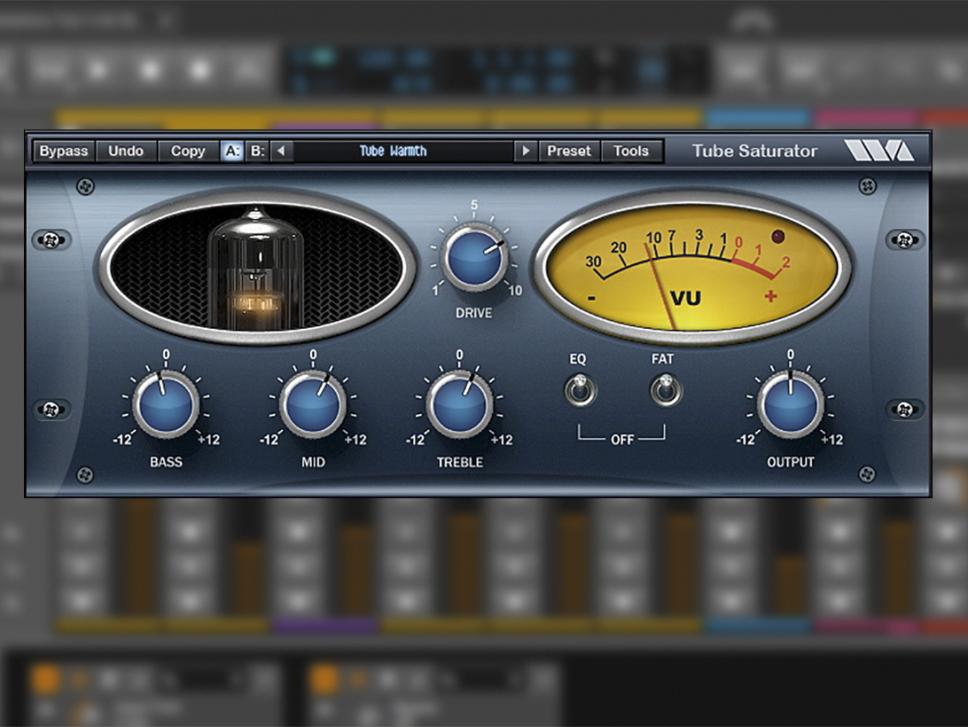The height and width of the screenshot is (727, 968).
Task: Toggle the FAT switch
Action: coord(664,389)
